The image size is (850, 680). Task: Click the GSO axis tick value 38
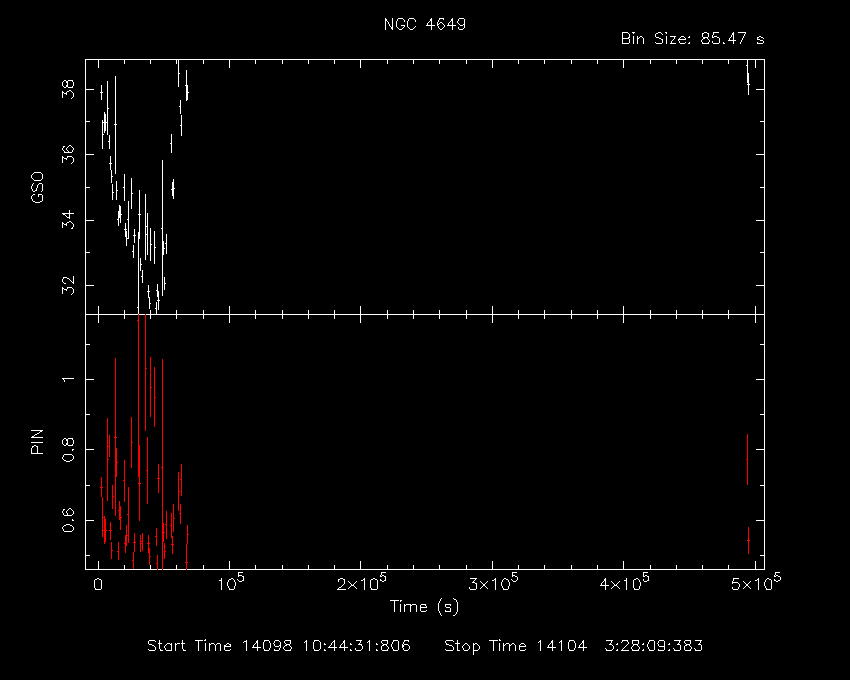click(69, 89)
